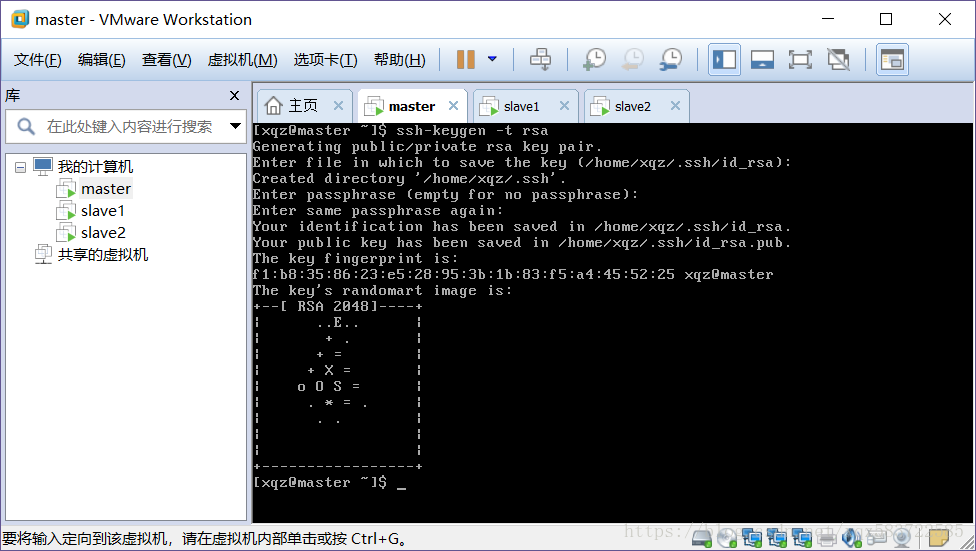Pause the running virtual machine
976x551 pixels.
(x=466, y=60)
